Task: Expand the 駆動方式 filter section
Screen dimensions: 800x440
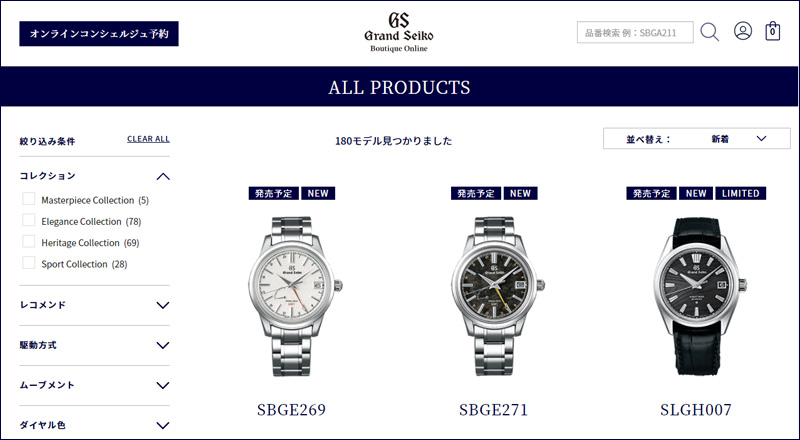Action: (x=163, y=345)
